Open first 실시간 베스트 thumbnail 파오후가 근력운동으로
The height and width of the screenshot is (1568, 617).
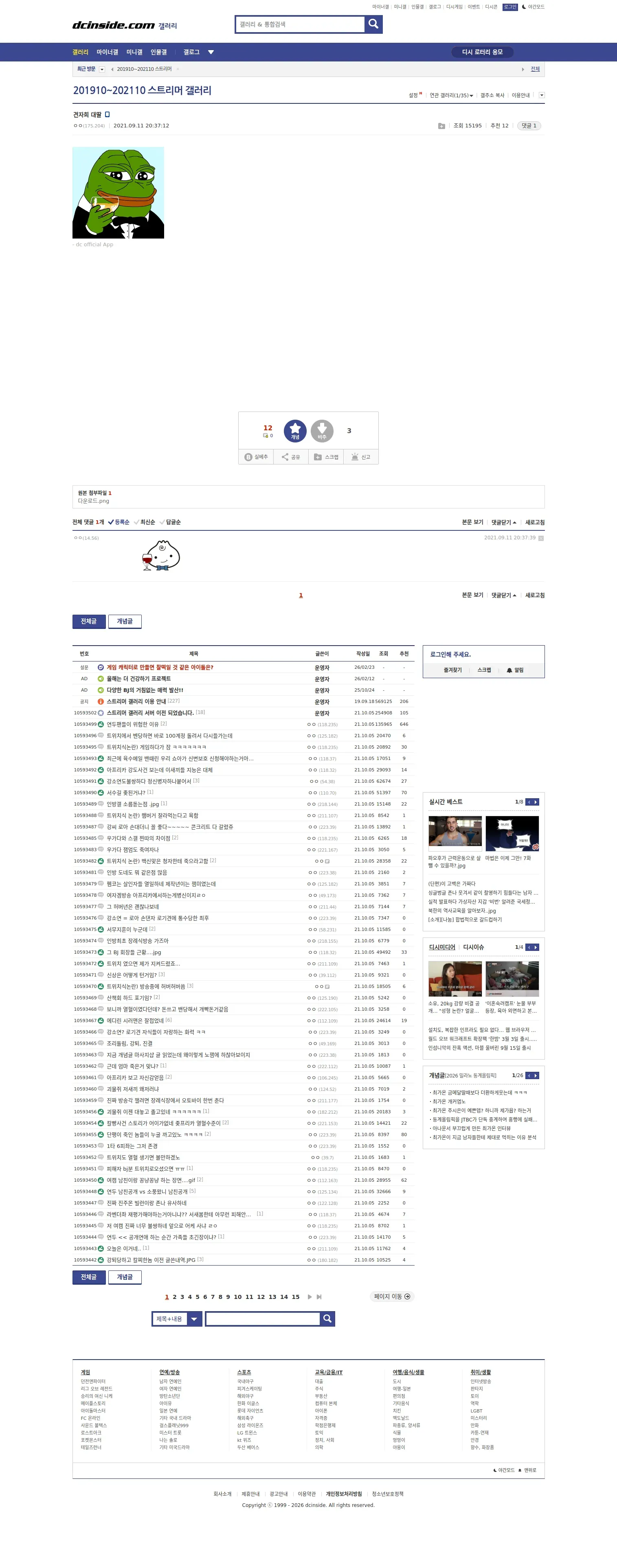click(x=455, y=833)
